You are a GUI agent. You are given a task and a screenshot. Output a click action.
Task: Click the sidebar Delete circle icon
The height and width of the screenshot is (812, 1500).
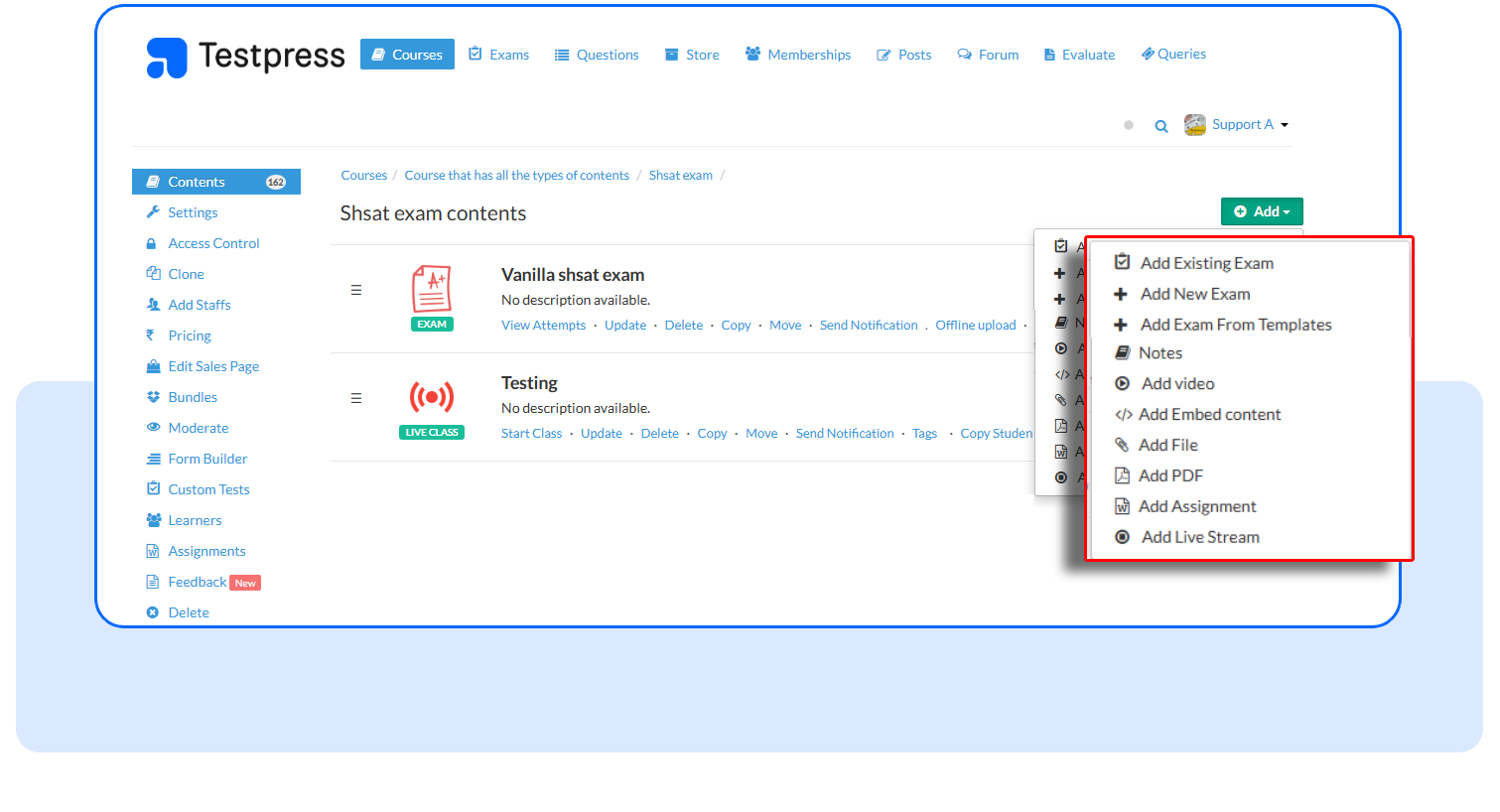[153, 612]
